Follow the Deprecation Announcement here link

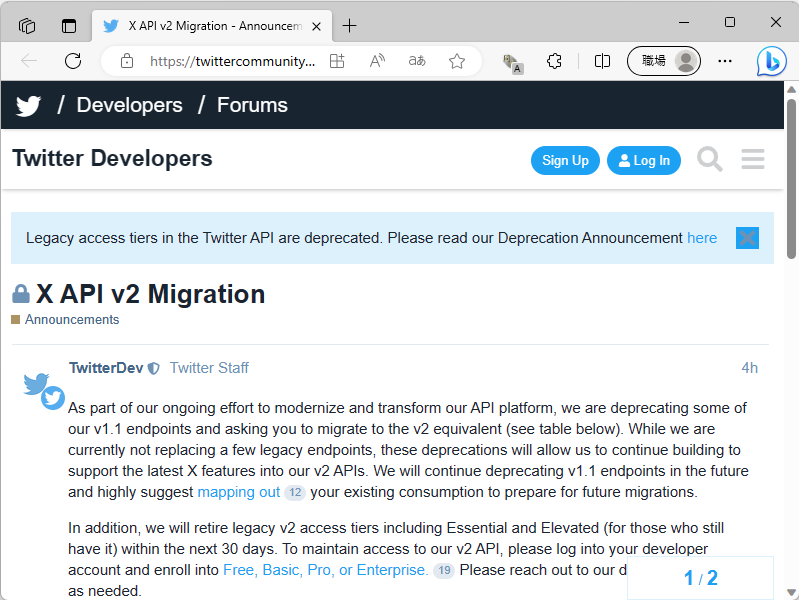[702, 238]
